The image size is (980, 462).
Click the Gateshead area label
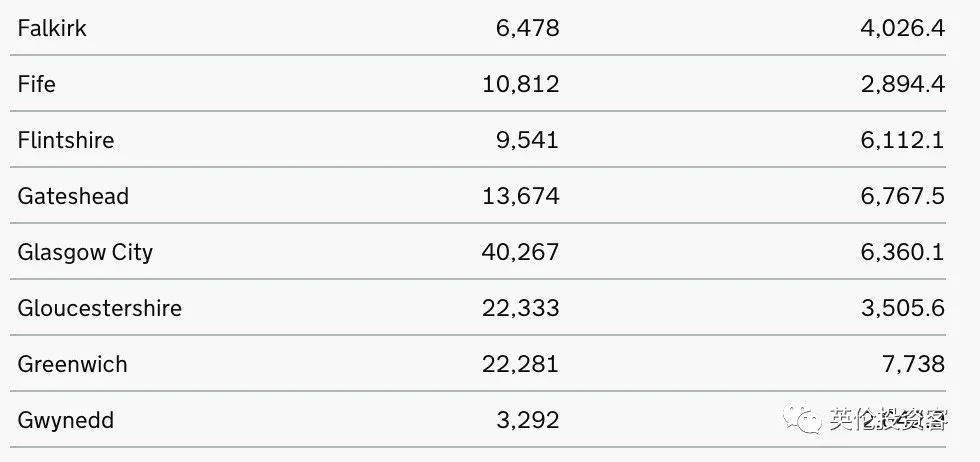[x=73, y=196]
